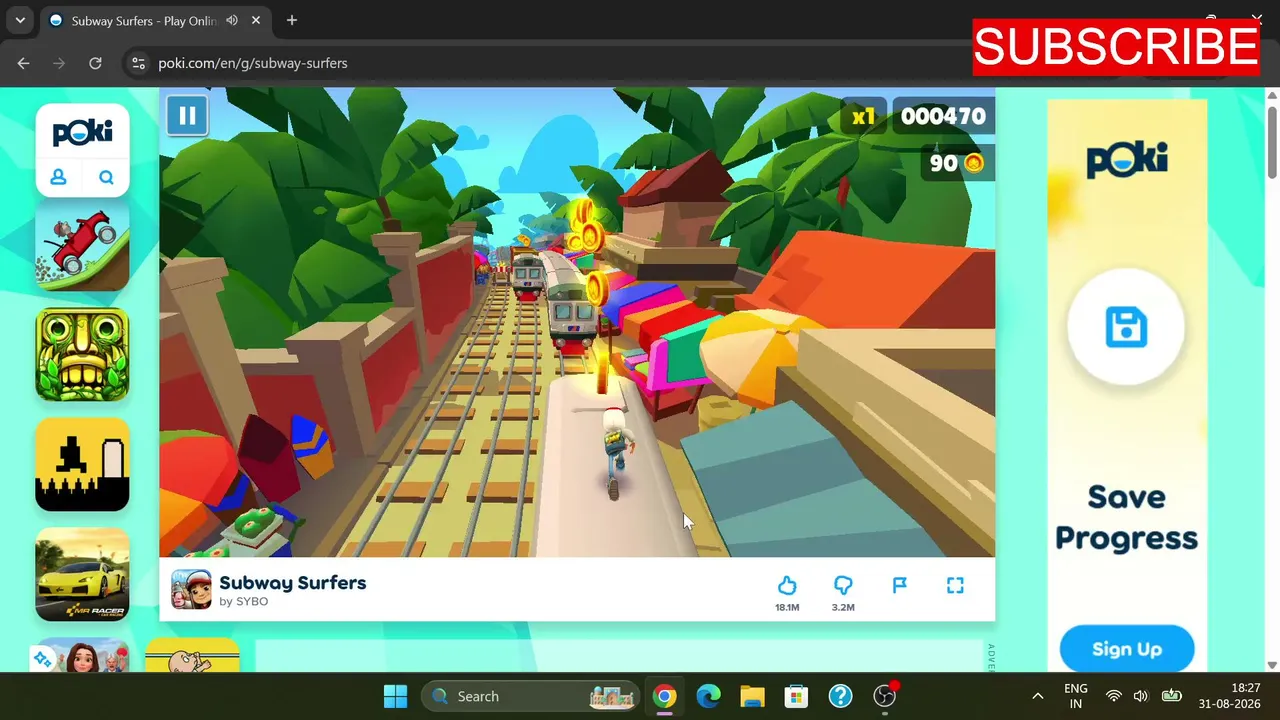Click the Sign Up button
The image size is (1280, 720).
1127,648
